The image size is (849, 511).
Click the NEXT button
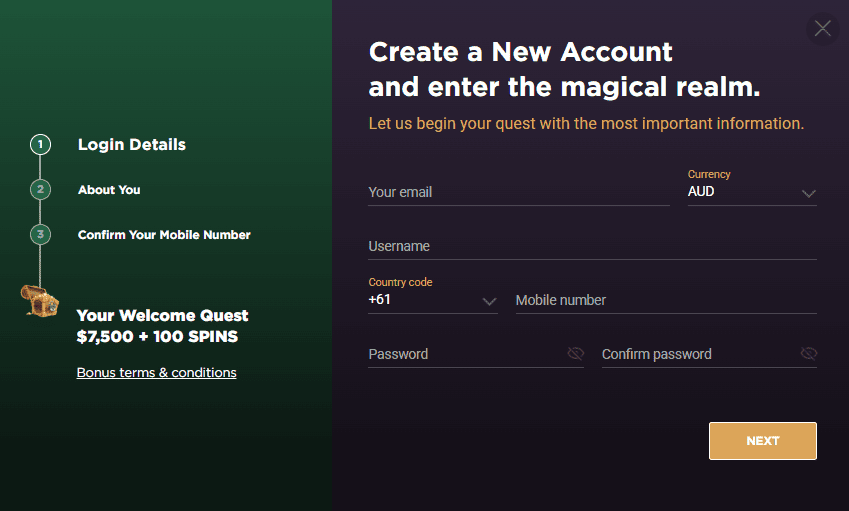pos(762,441)
